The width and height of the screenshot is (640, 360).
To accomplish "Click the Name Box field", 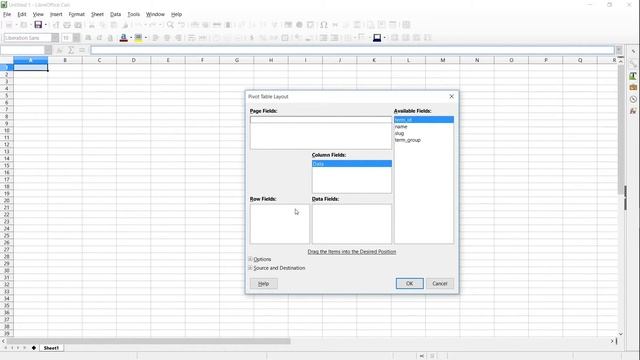I will coord(22,50).
